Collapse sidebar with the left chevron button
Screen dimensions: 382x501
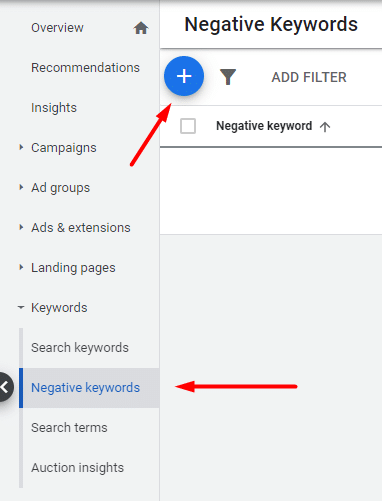pos(5,387)
